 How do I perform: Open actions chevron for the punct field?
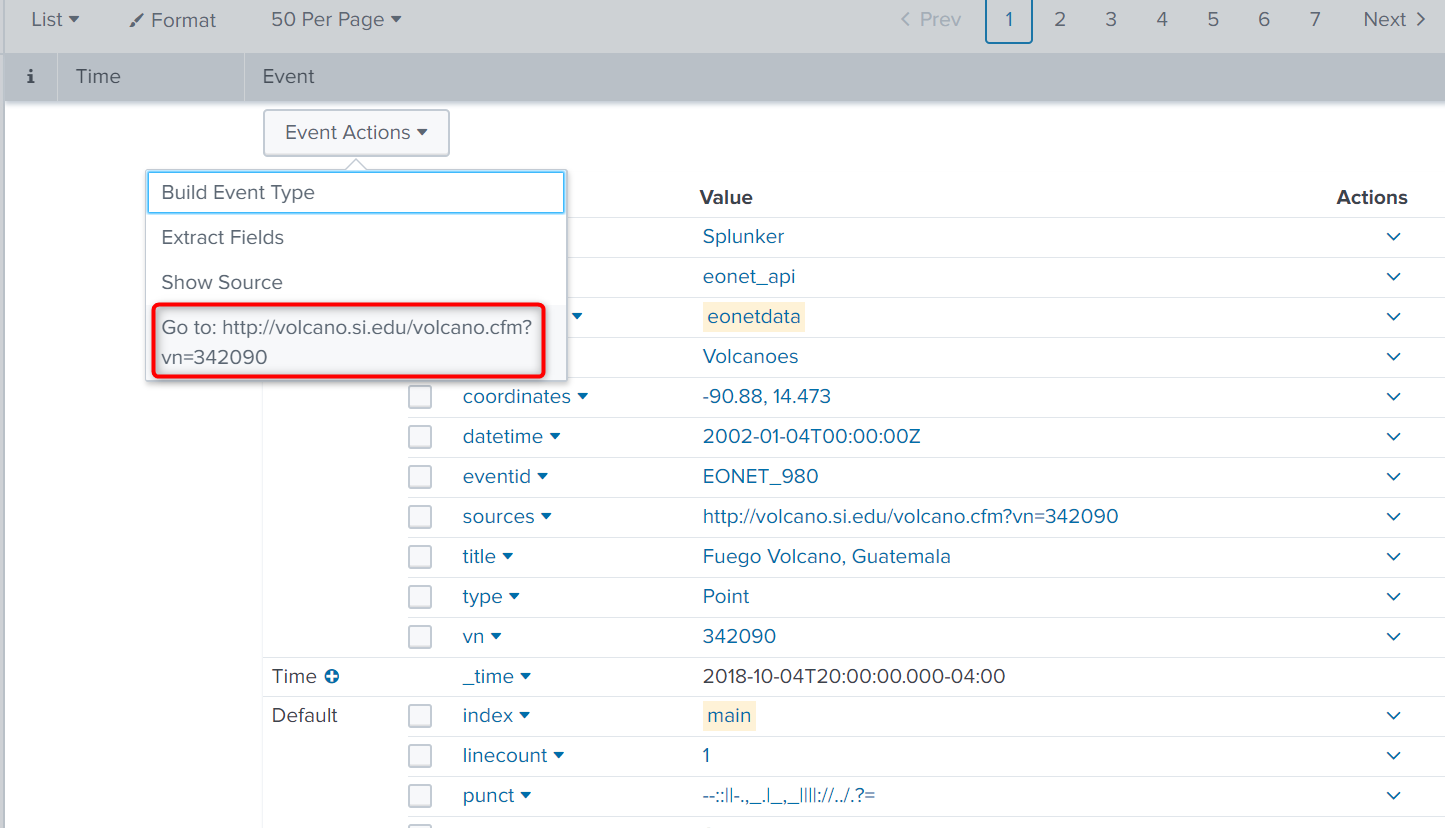pos(1393,795)
